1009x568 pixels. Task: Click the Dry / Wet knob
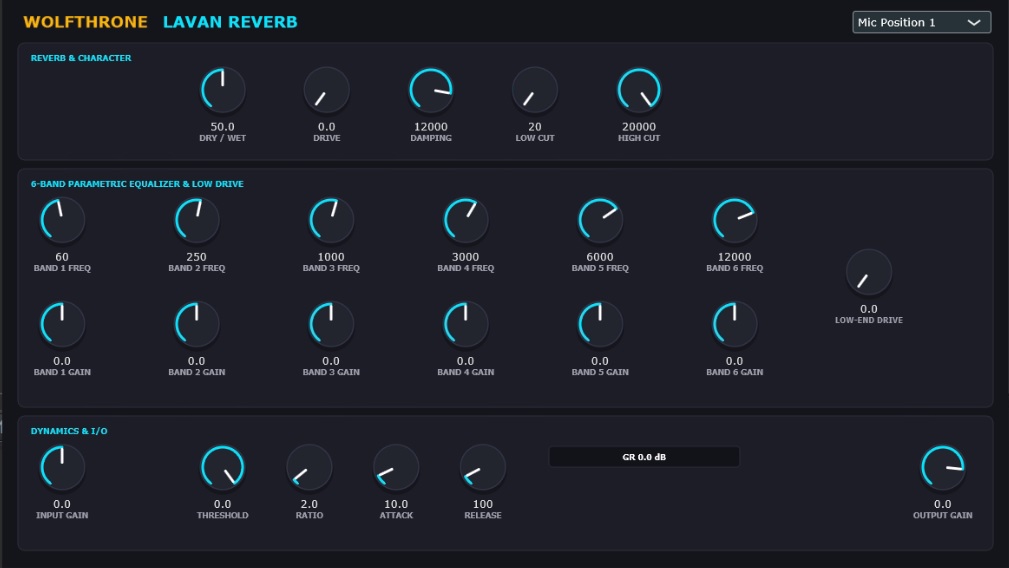coord(223,90)
